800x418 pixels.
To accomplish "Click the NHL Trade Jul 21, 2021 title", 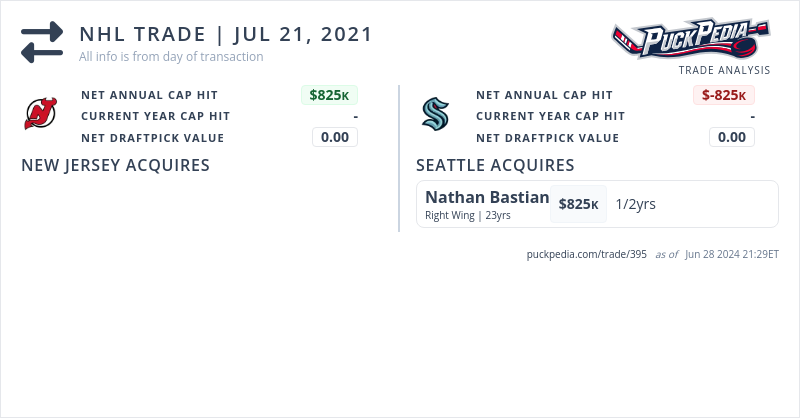I will point(226,34).
